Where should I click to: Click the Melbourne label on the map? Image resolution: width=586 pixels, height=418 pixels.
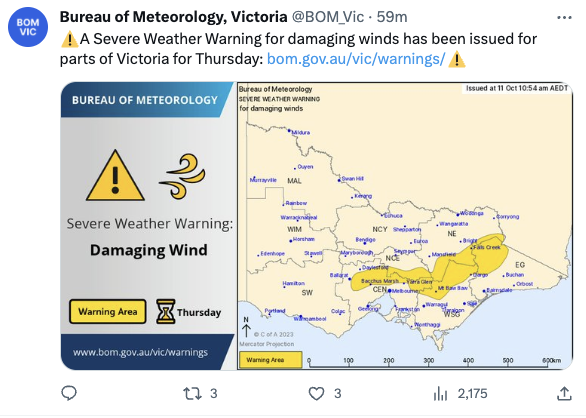pos(404,291)
